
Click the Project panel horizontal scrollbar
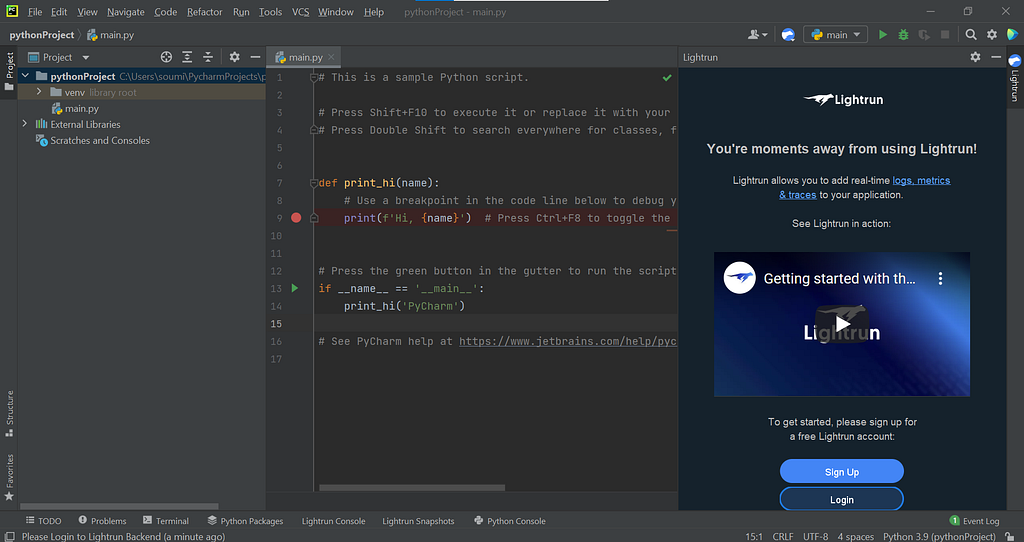120,506
